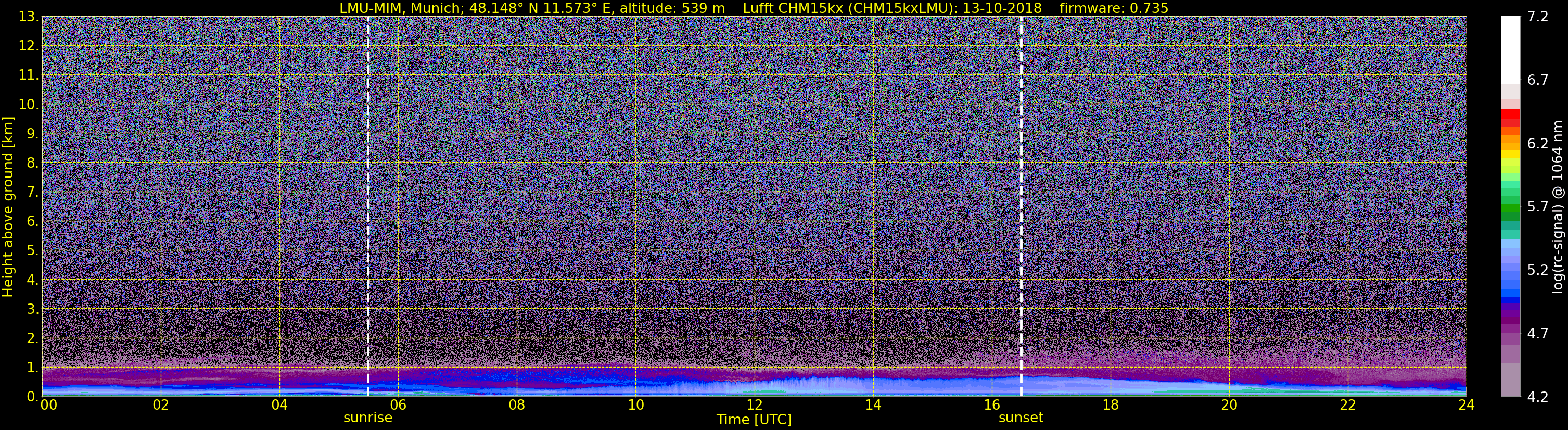This screenshot has height=430, width=1568.
Task: Click the colorbar value '7.2'
Action: click(1538, 17)
